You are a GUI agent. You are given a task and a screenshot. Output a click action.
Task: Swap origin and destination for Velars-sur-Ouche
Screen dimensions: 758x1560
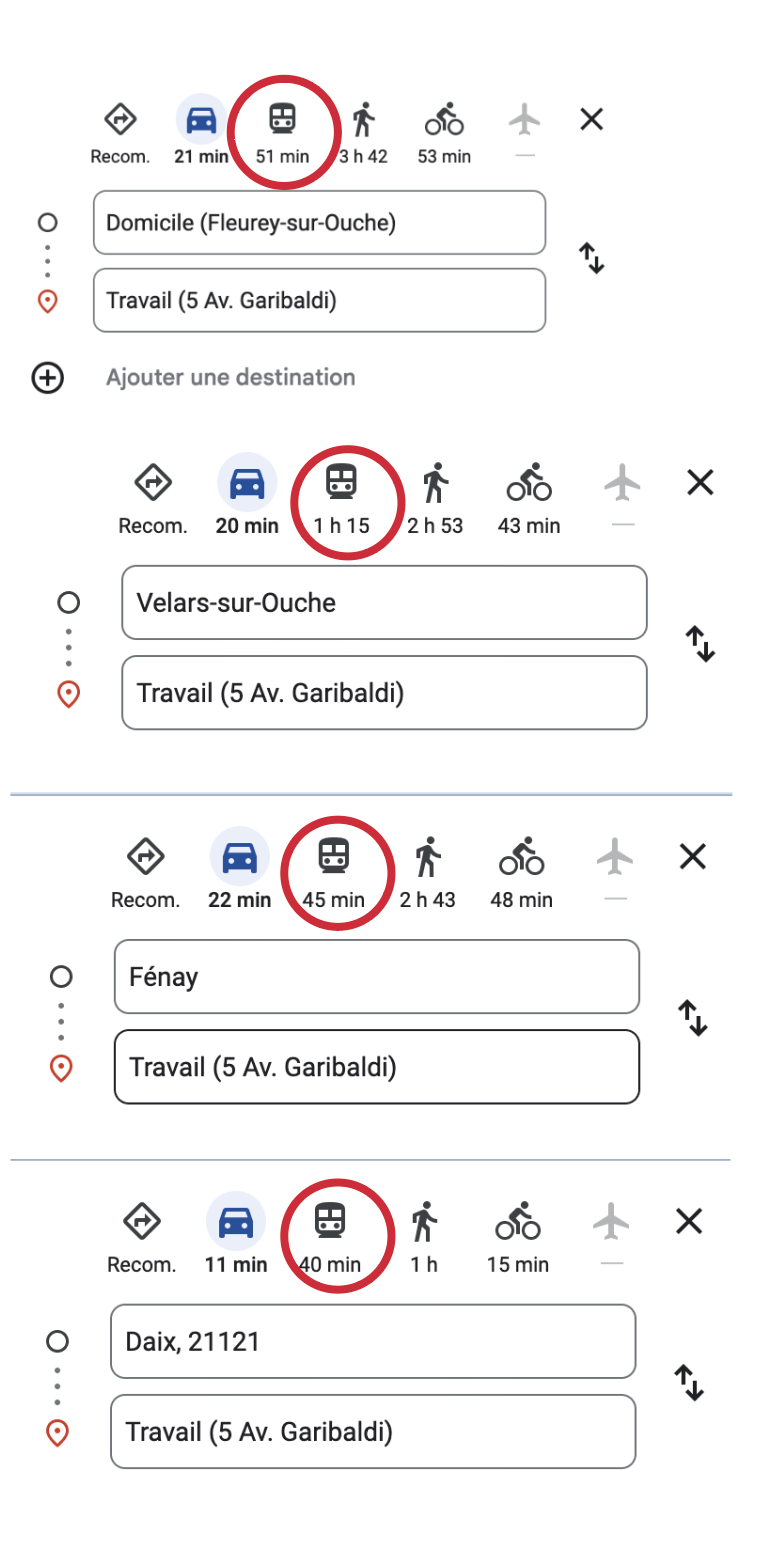click(x=700, y=644)
